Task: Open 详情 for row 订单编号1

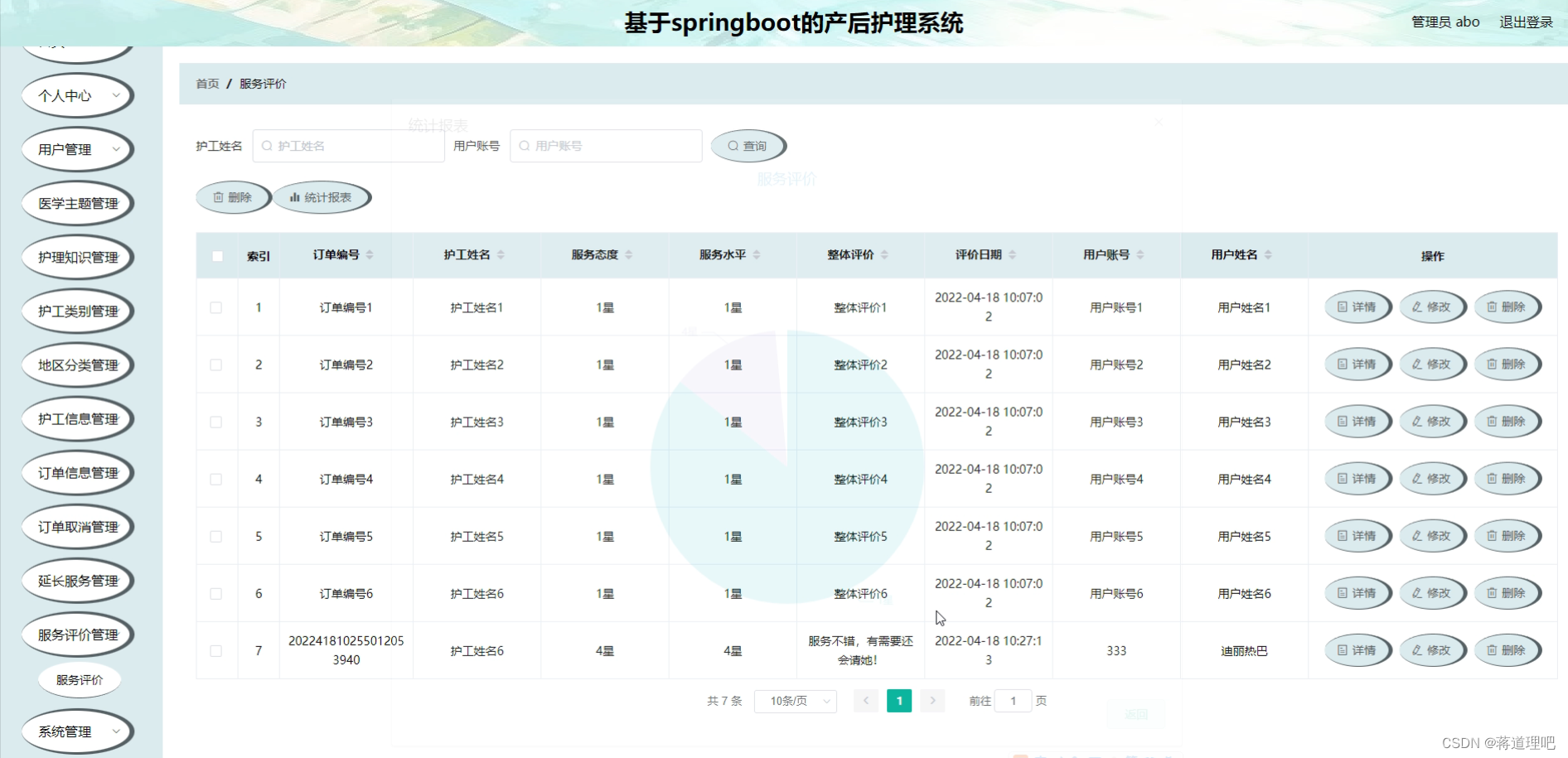Action: click(x=1357, y=307)
